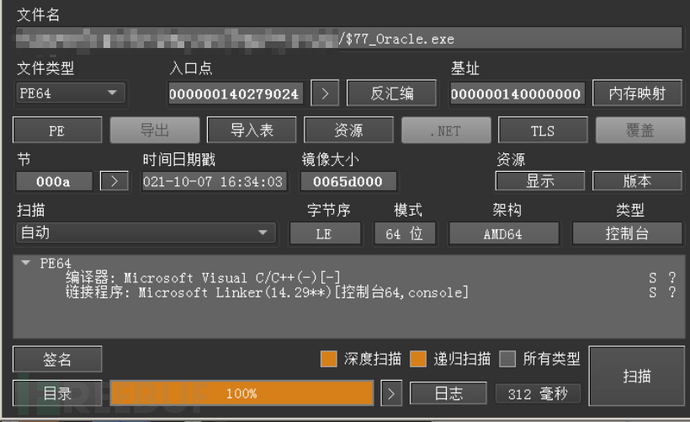Click the ? link on the linker row

click(x=672, y=292)
